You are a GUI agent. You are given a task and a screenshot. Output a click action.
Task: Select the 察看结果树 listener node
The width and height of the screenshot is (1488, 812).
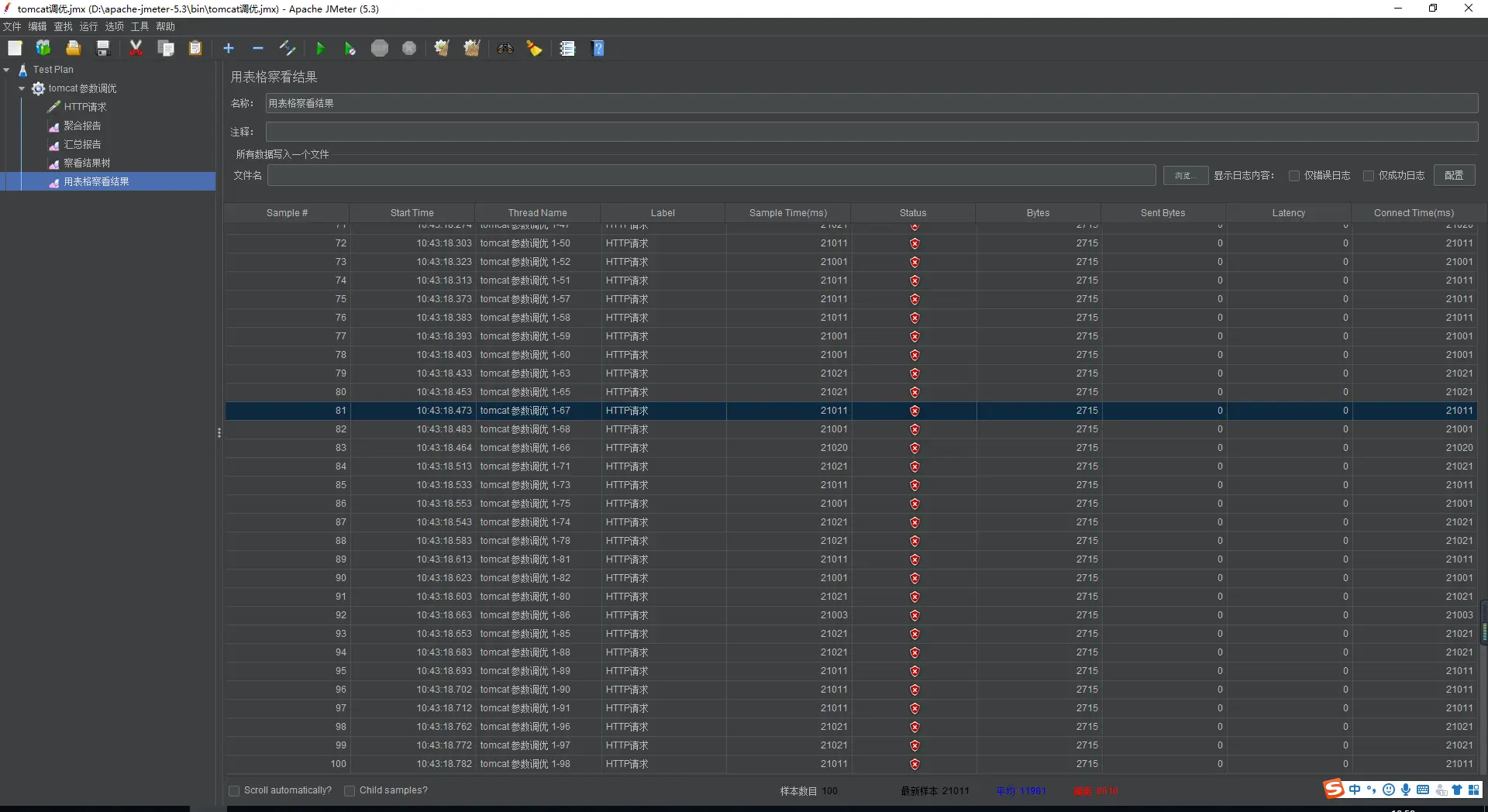87,163
